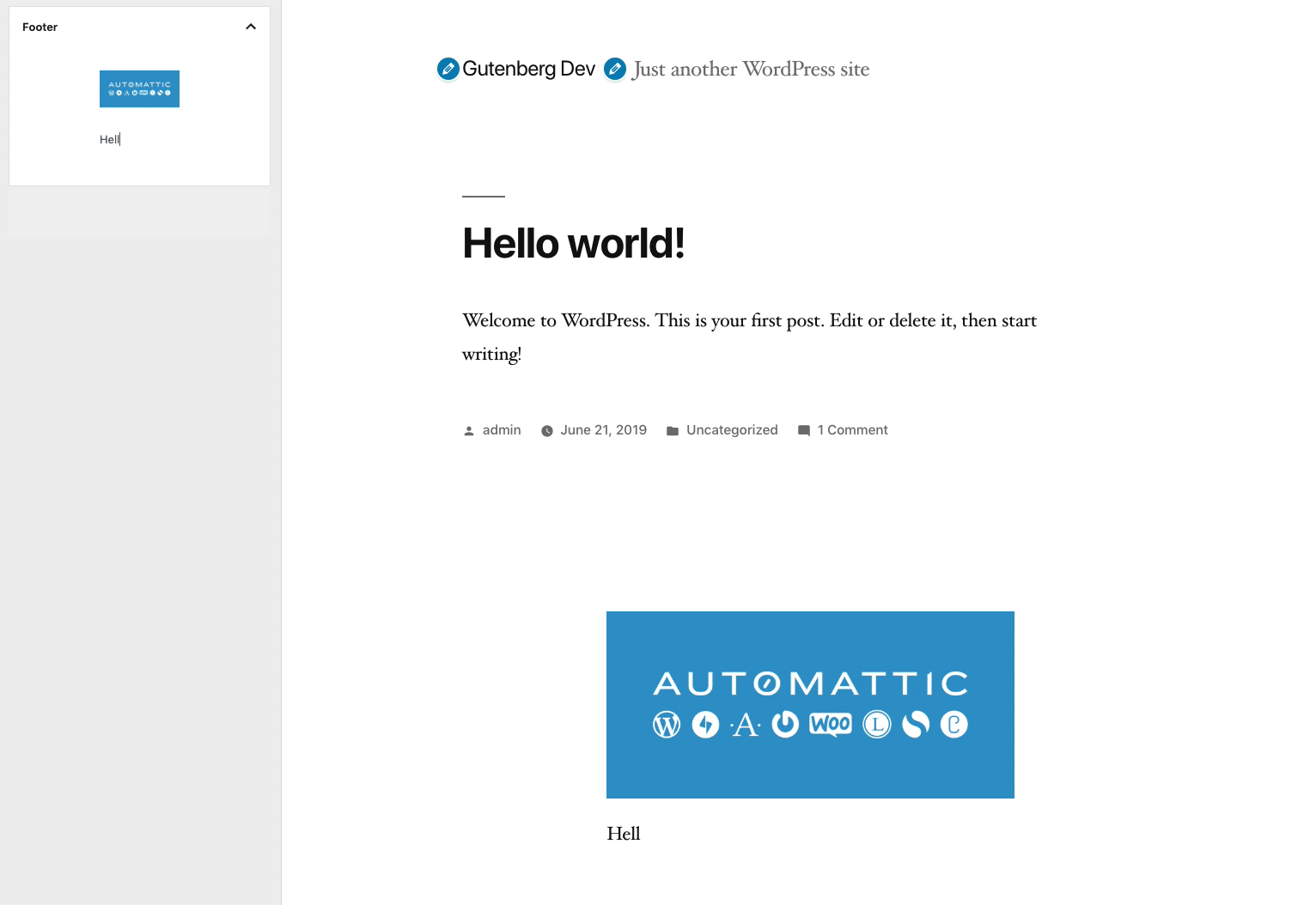Collapse the Footer panel chevron
The width and height of the screenshot is (1316, 905).
(x=251, y=27)
